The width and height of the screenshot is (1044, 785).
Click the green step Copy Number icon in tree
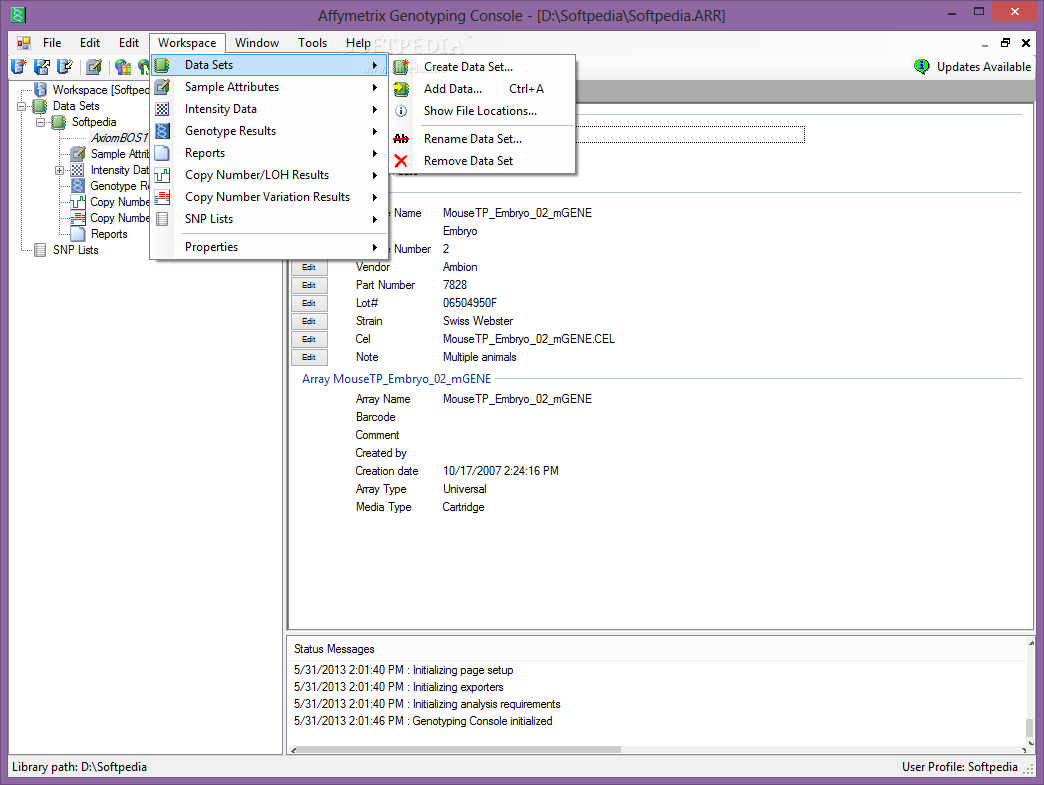pyautogui.click(x=78, y=202)
